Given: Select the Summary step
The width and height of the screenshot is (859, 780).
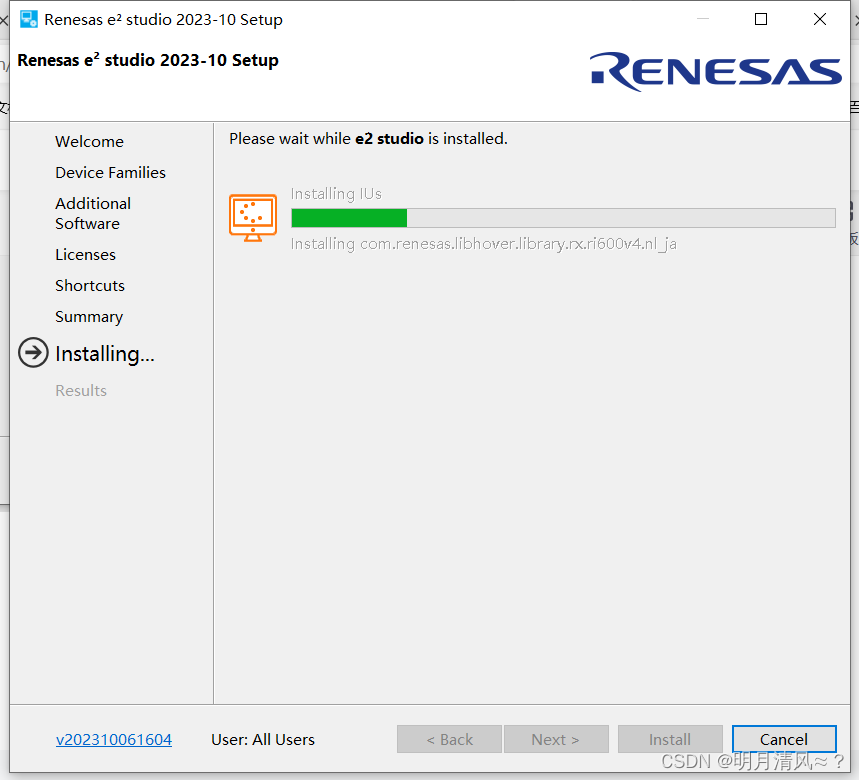Looking at the screenshot, I should coord(89,317).
